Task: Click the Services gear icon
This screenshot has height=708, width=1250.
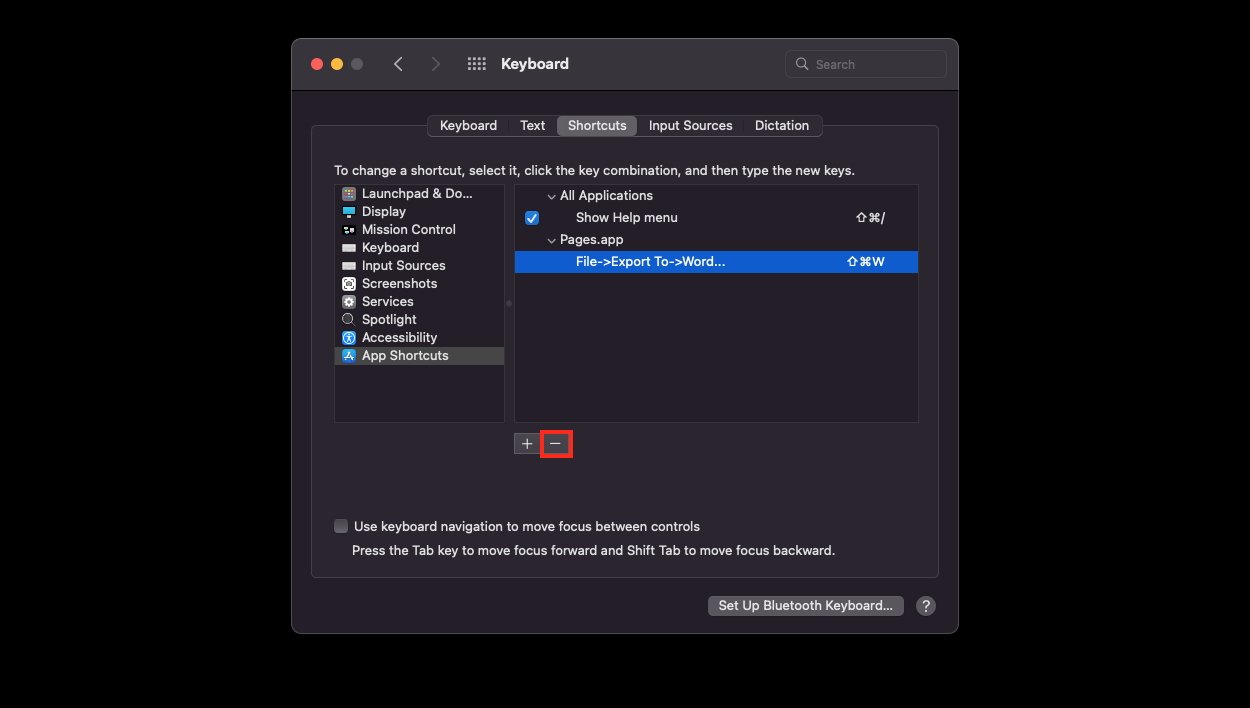Action: (x=348, y=302)
